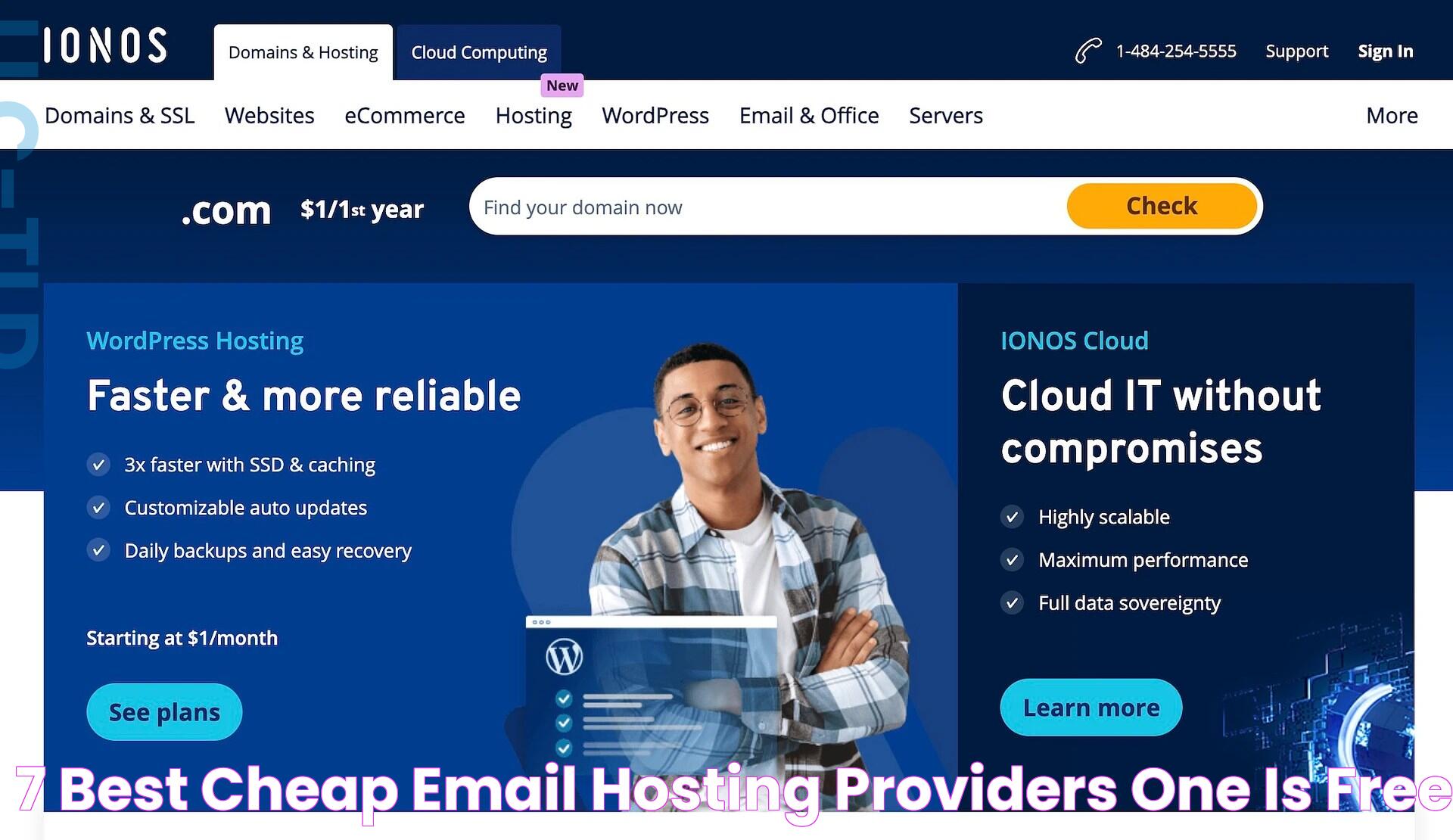Image resolution: width=1453 pixels, height=840 pixels.
Task: Expand the Cloud Computing dropdown menu
Action: [479, 51]
